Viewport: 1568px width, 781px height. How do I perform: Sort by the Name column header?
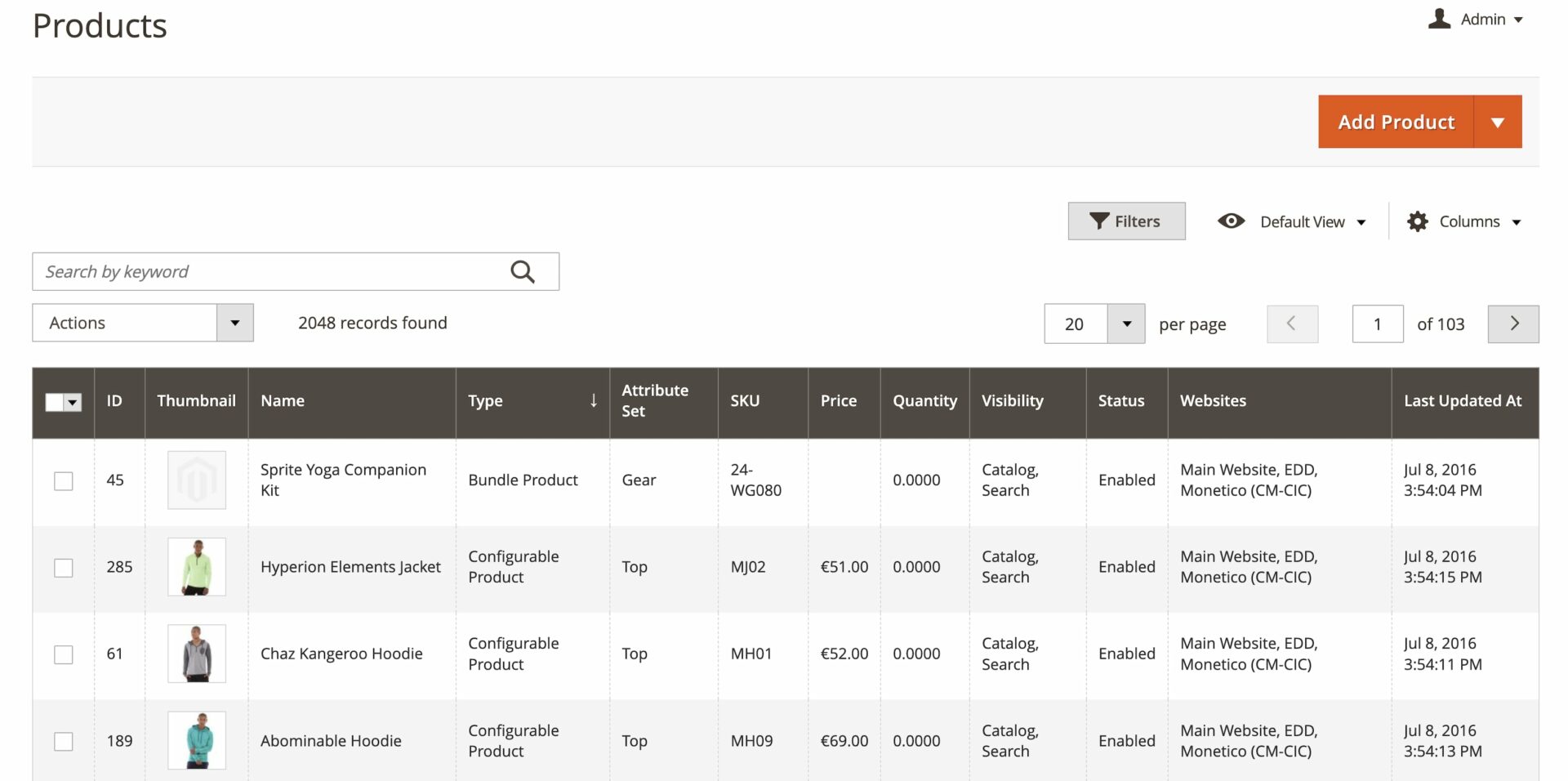[283, 401]
